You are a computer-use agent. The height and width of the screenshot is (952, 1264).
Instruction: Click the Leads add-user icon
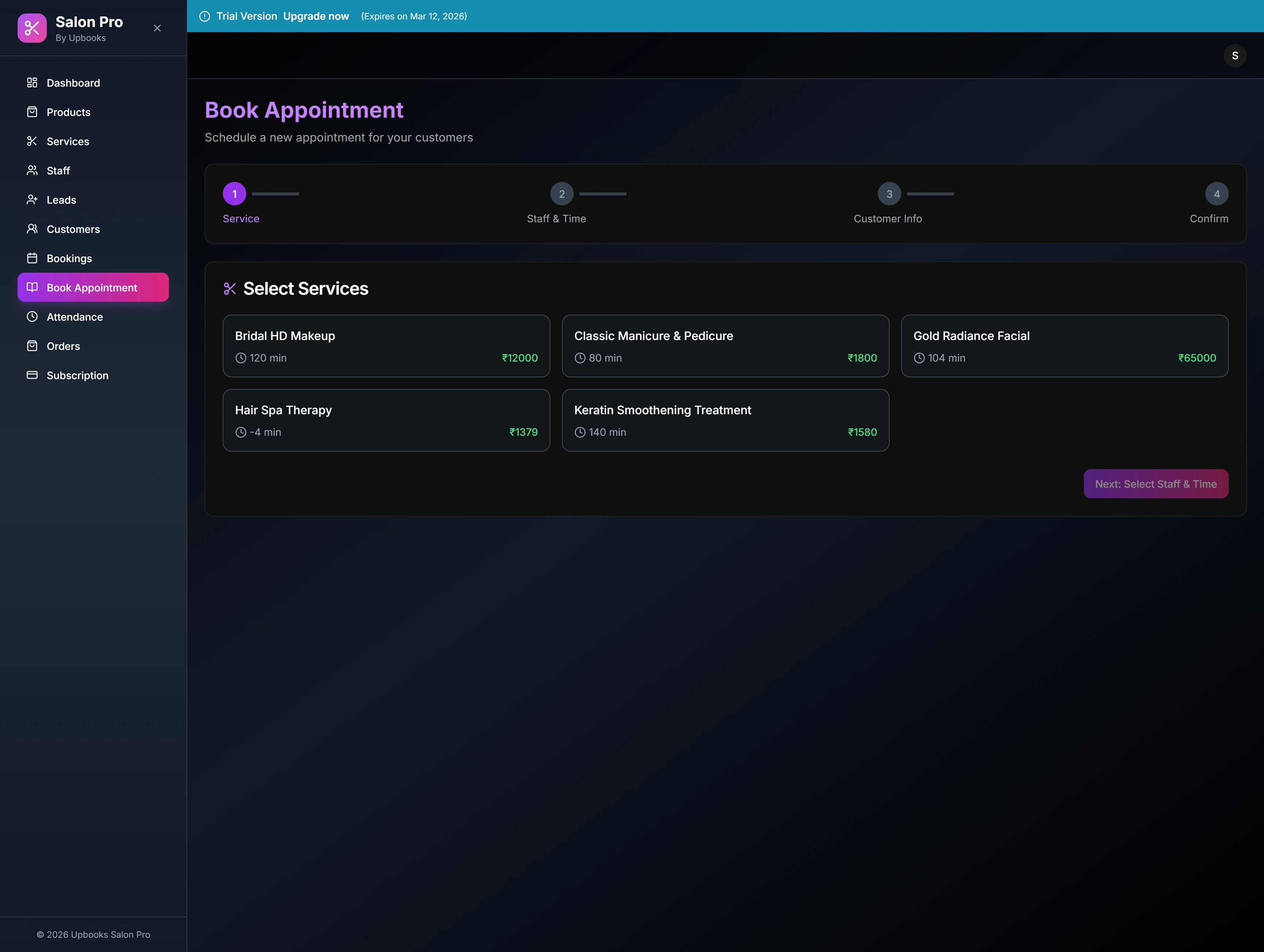(x=32, y=199)
